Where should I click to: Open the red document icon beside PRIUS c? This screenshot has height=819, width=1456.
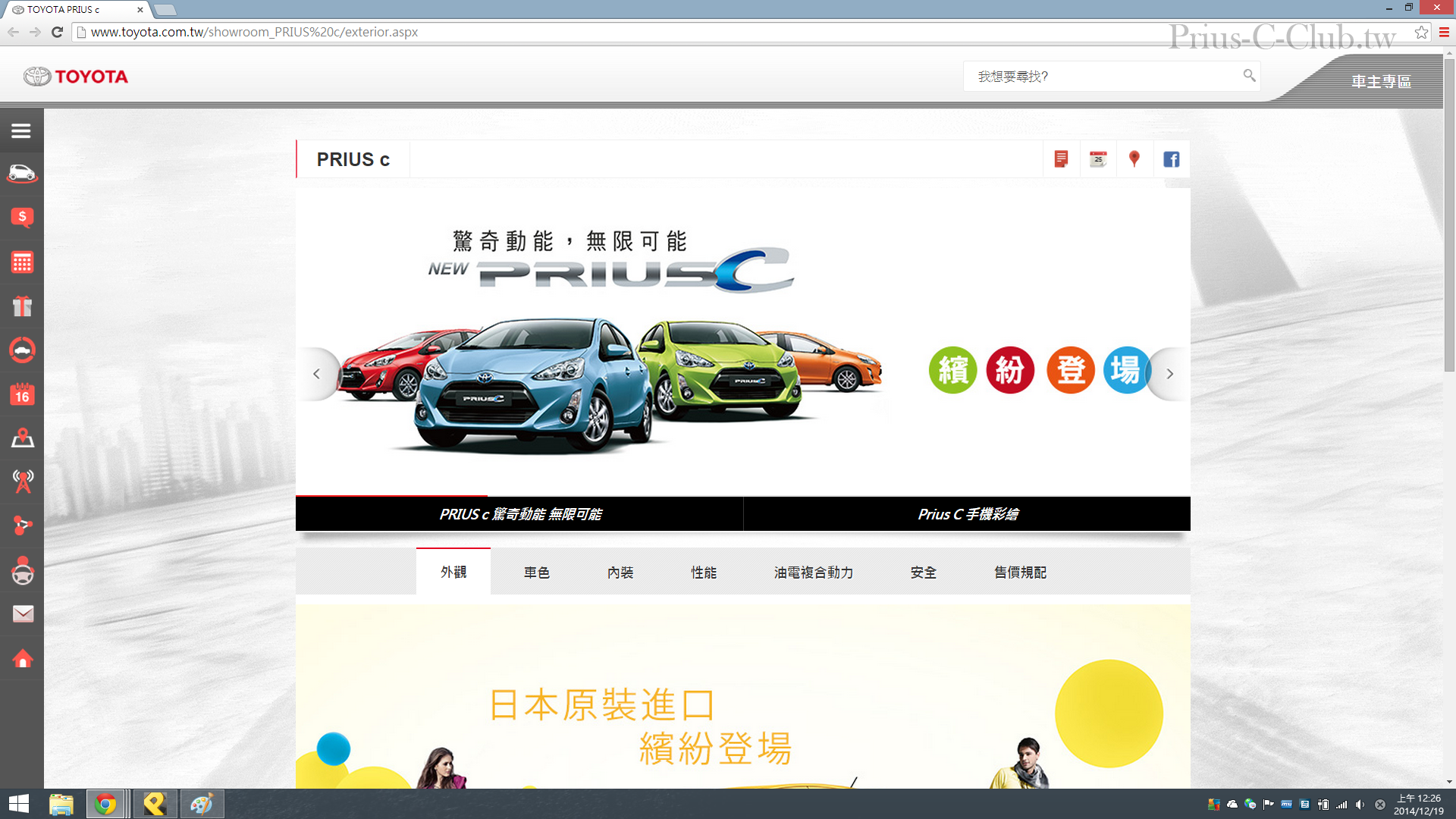pyautogui.click(x=1062, y=159)
